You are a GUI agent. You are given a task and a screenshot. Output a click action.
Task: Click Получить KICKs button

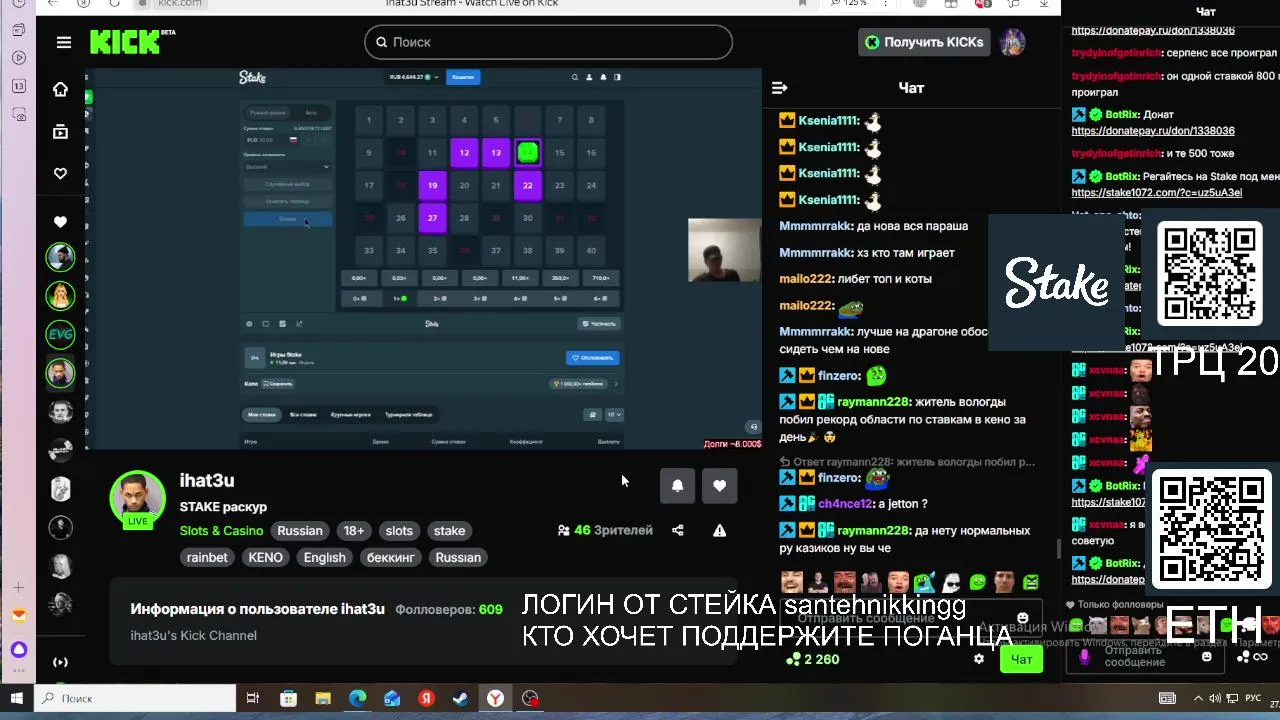[x=924, y=42]
